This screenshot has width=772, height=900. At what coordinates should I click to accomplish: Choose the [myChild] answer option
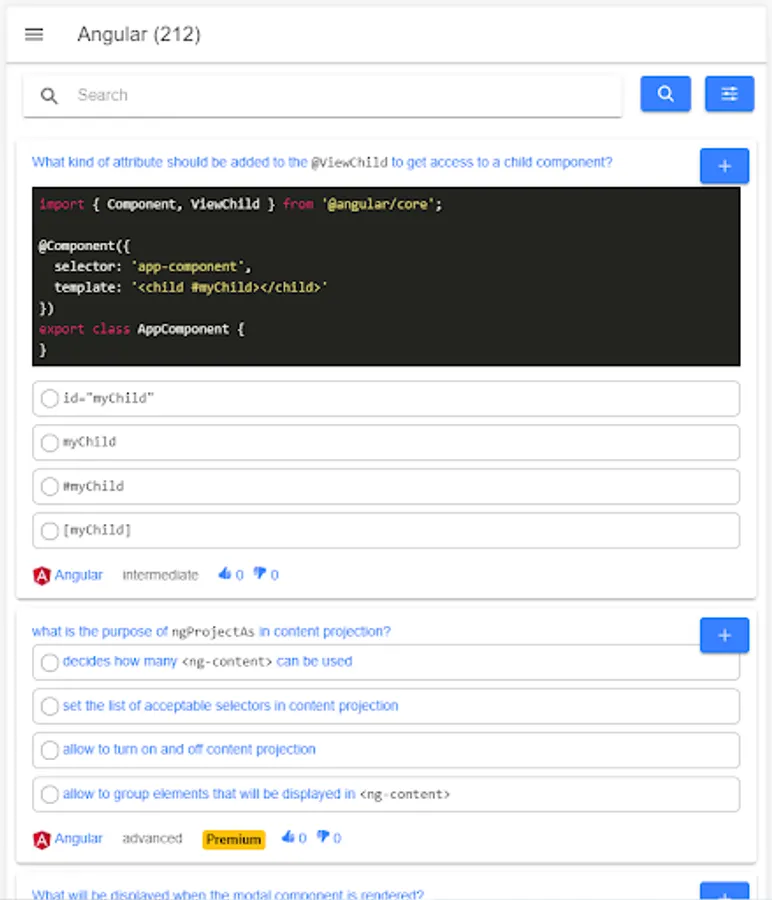(50, 530)
